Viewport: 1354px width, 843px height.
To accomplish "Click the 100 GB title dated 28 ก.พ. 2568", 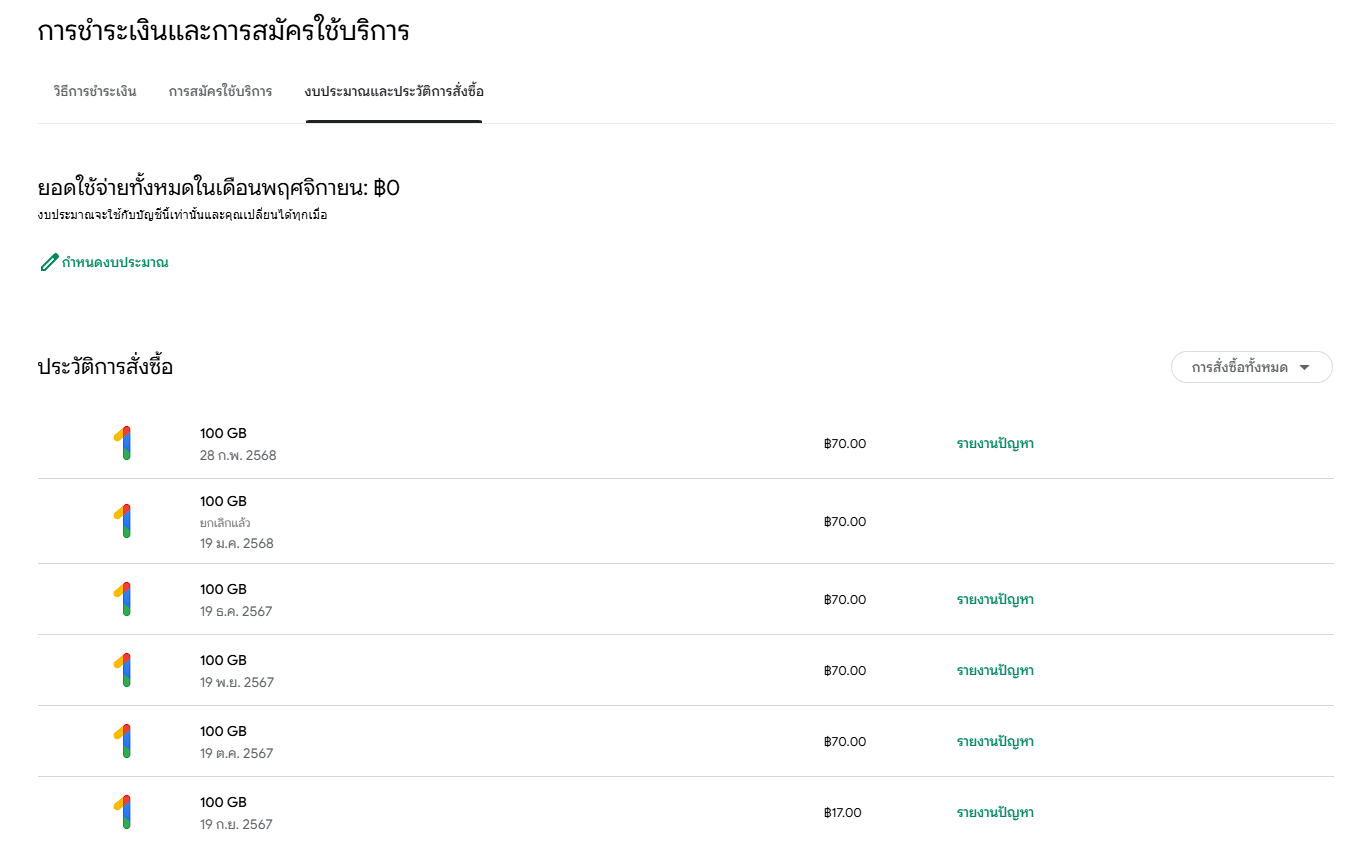I will (223, 434).
